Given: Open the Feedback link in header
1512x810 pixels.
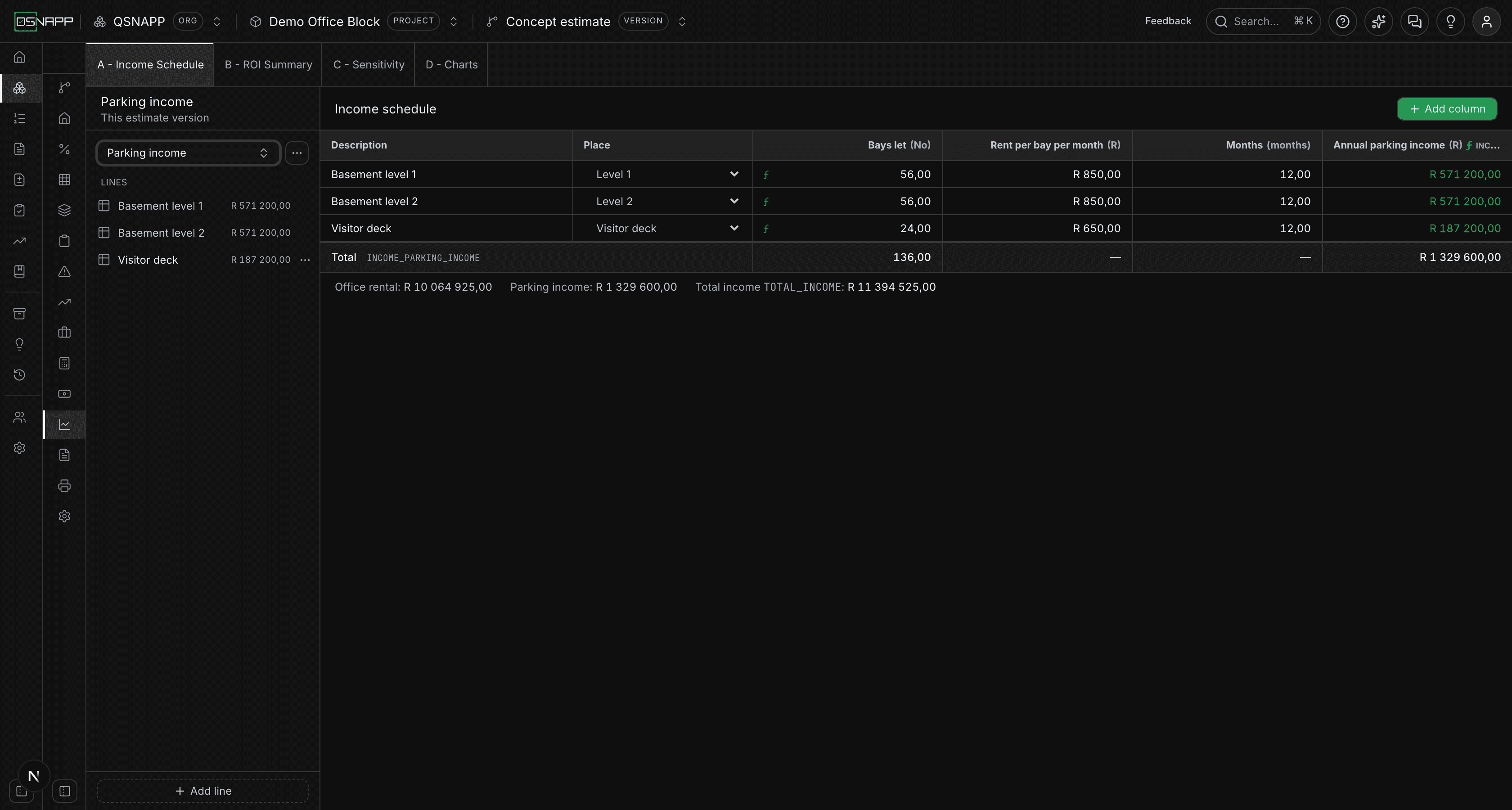Looking at the screenshot, I should (1168, 21).
